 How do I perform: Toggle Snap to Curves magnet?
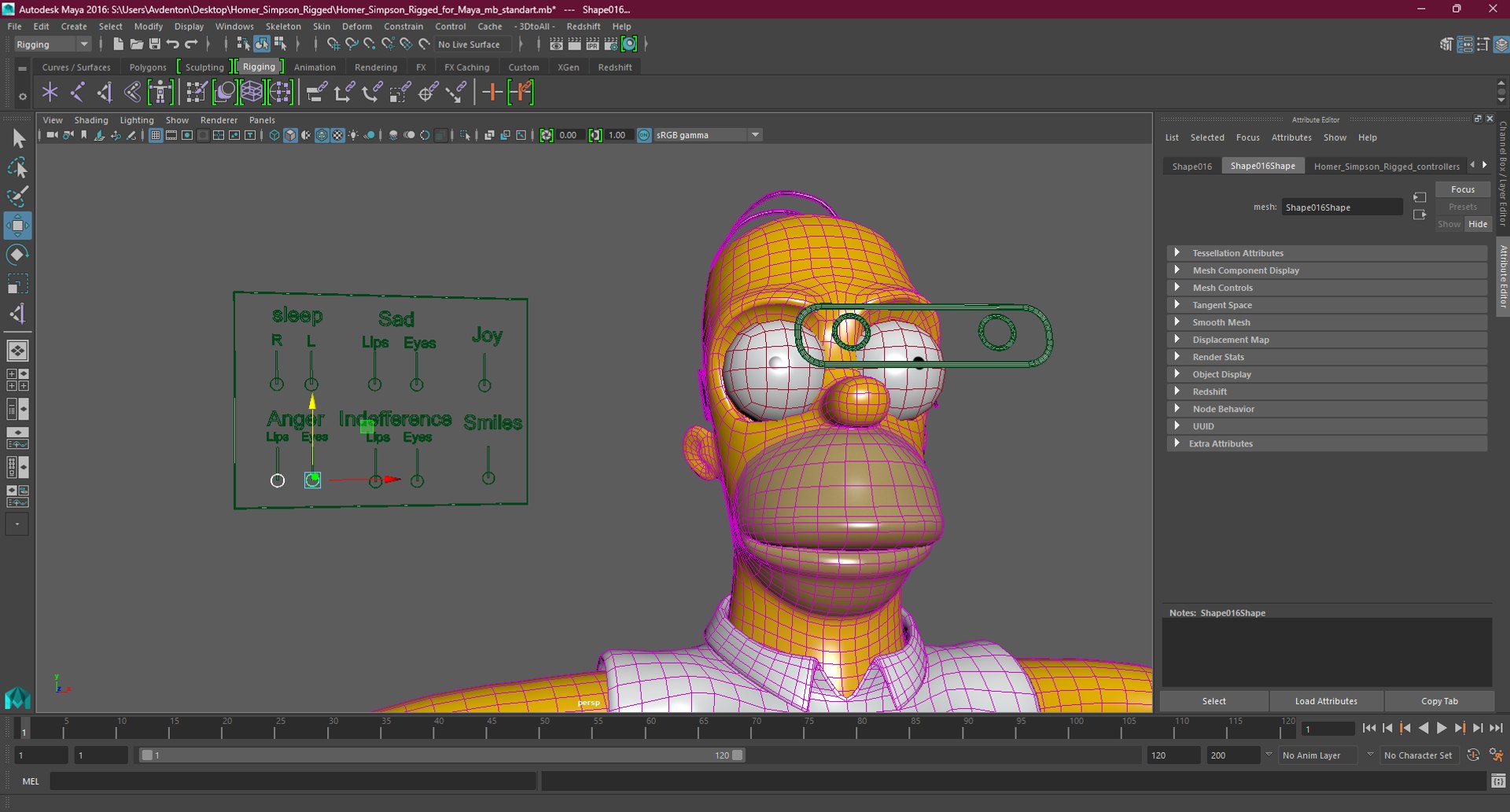[352, 45]
